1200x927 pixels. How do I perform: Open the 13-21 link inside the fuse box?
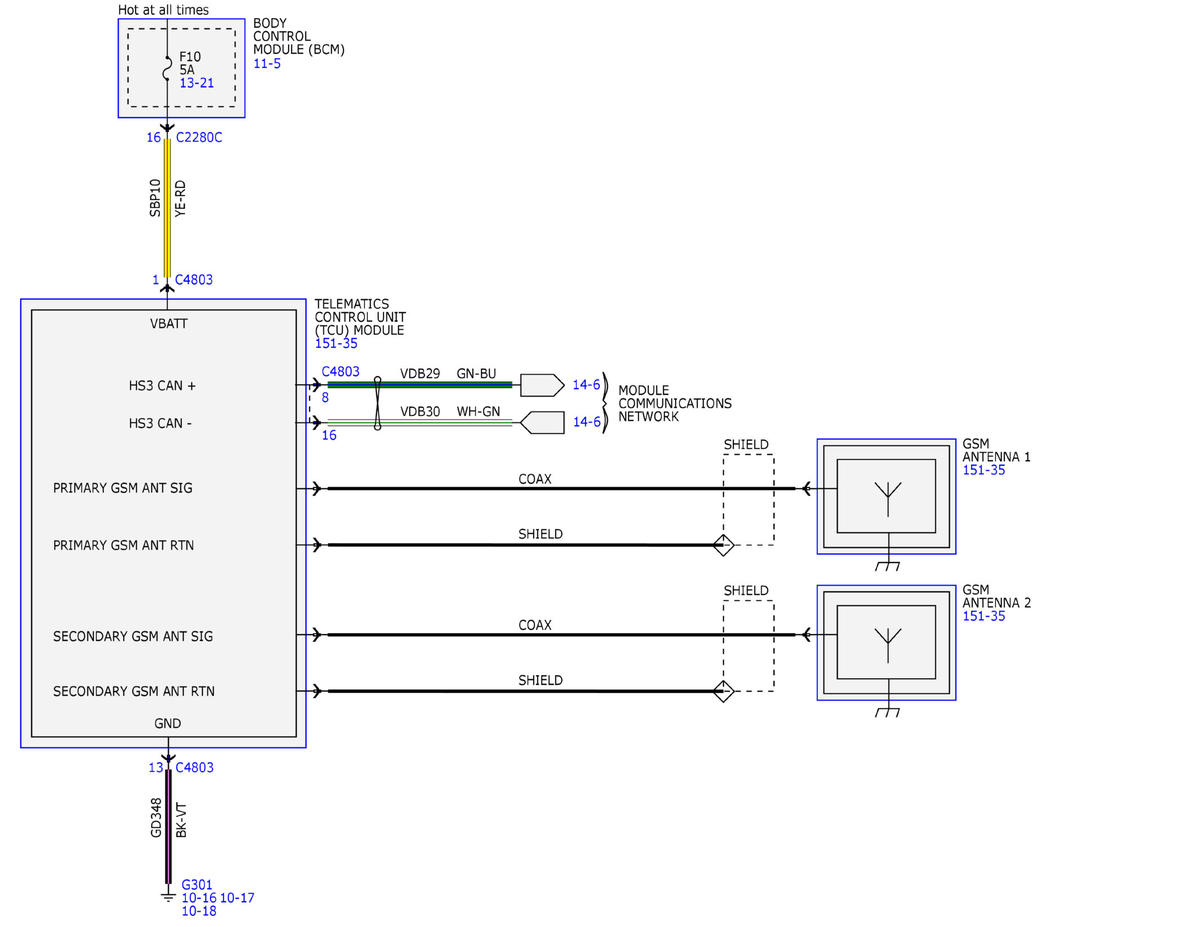click(197, 83)
